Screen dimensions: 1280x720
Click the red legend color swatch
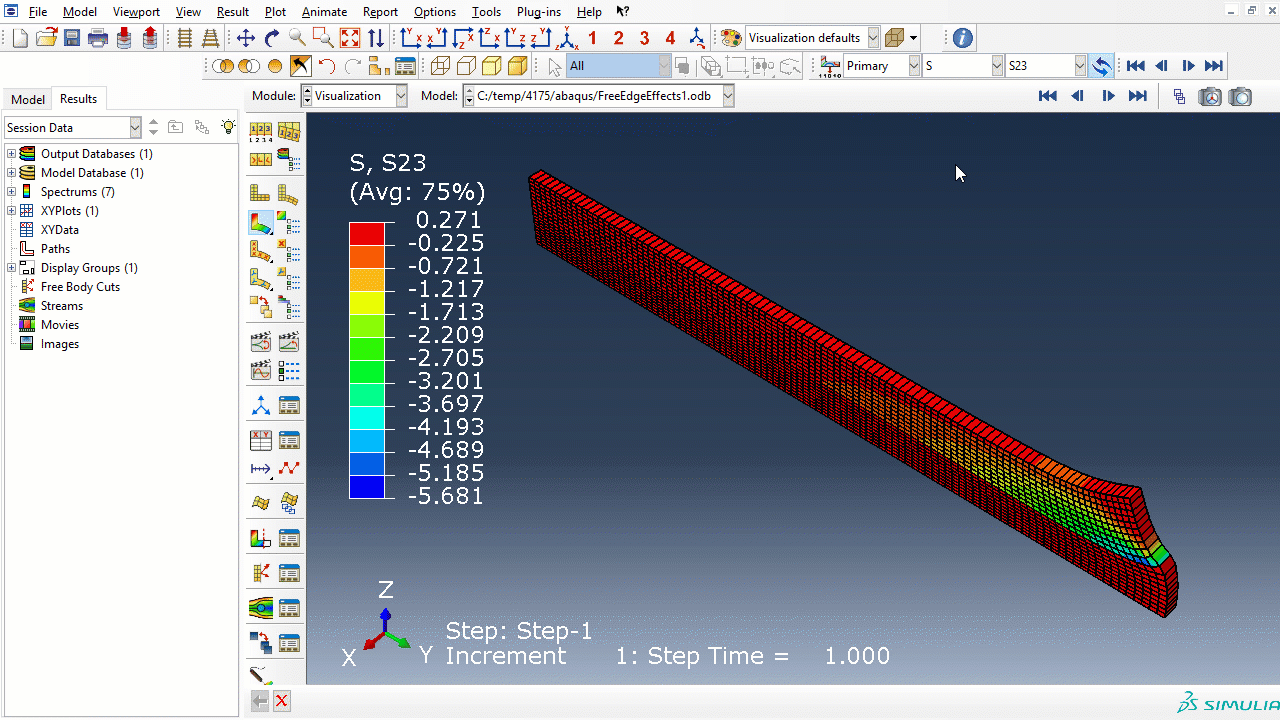366,233
